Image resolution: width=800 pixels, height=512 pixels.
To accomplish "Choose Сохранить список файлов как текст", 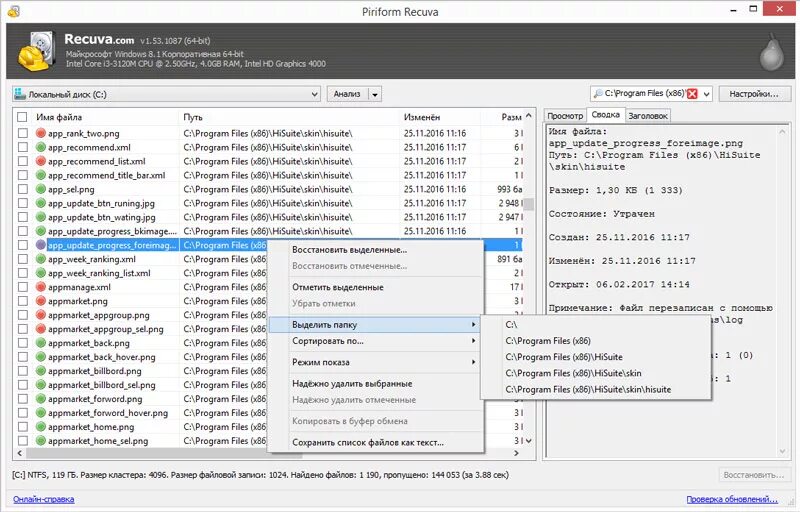I will pos(377,443).
